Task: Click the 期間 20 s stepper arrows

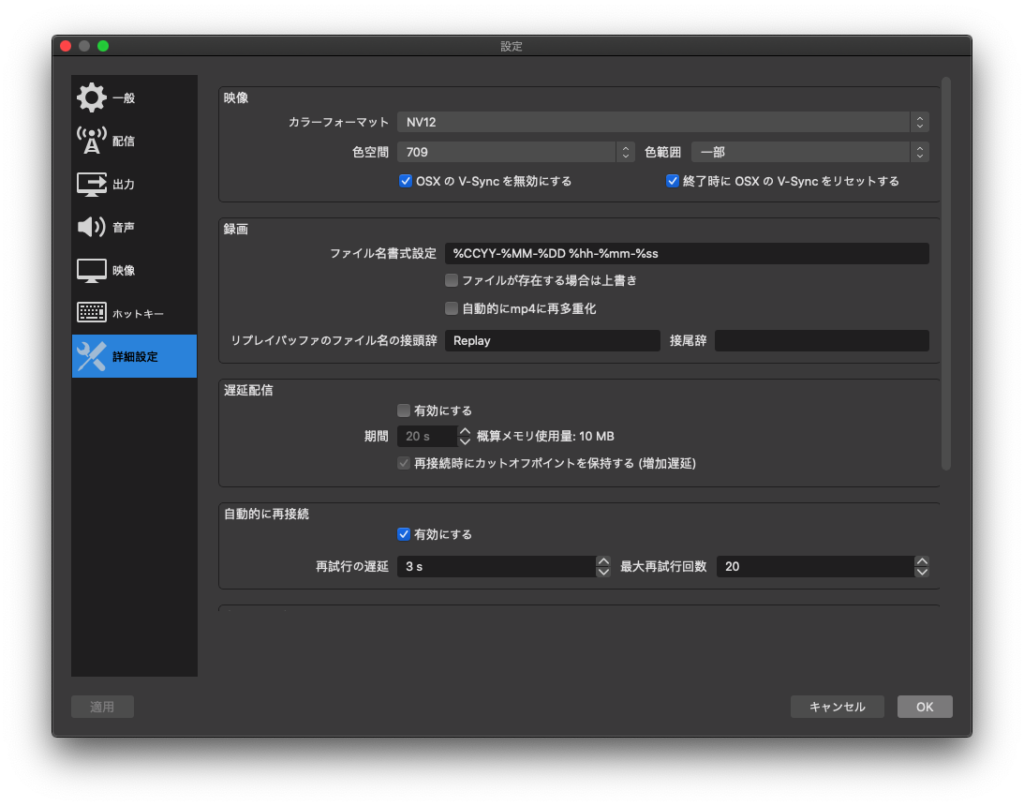Action: 465,436
